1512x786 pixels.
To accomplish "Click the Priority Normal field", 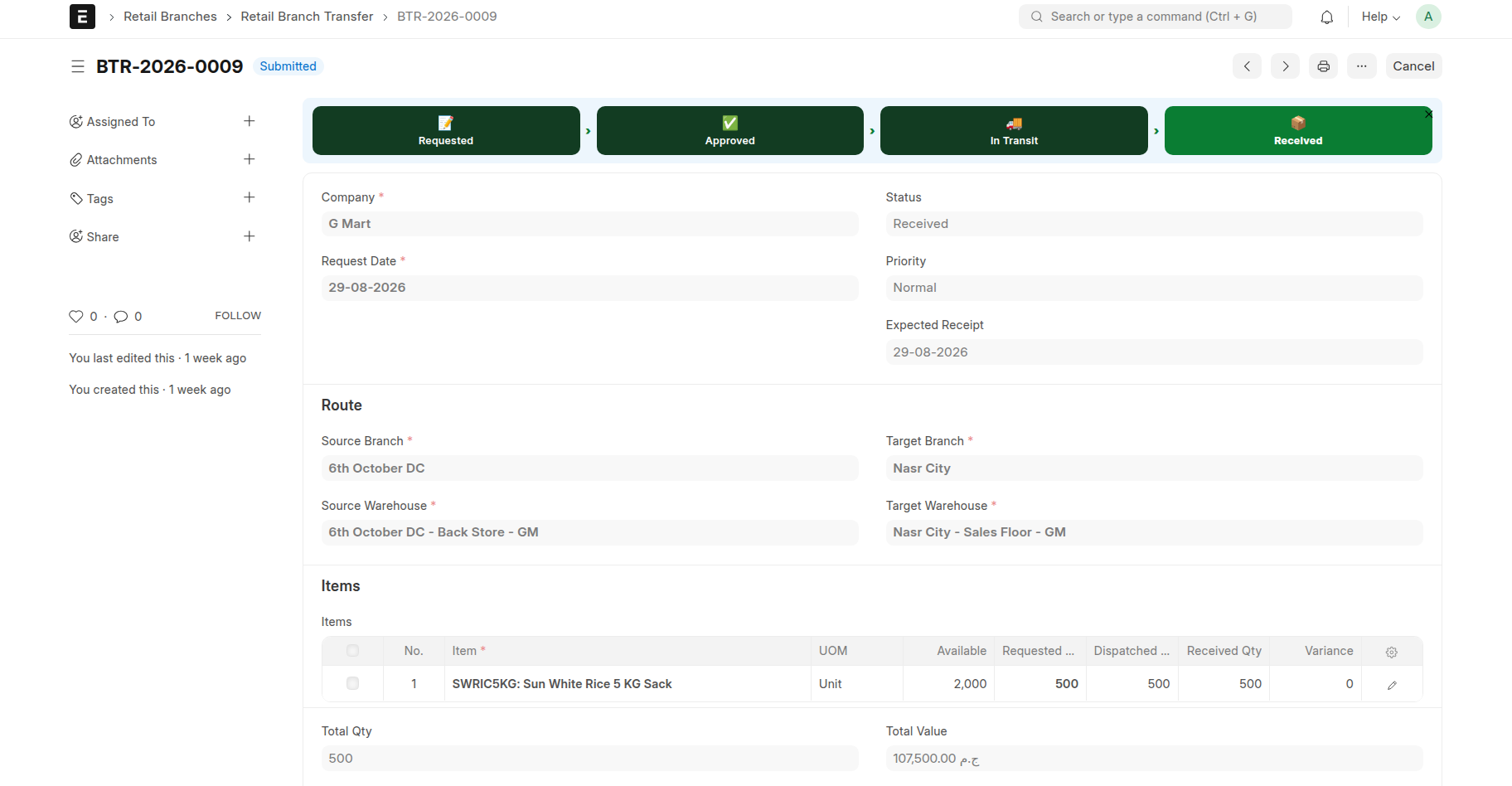I will [x=1154, y=288].
